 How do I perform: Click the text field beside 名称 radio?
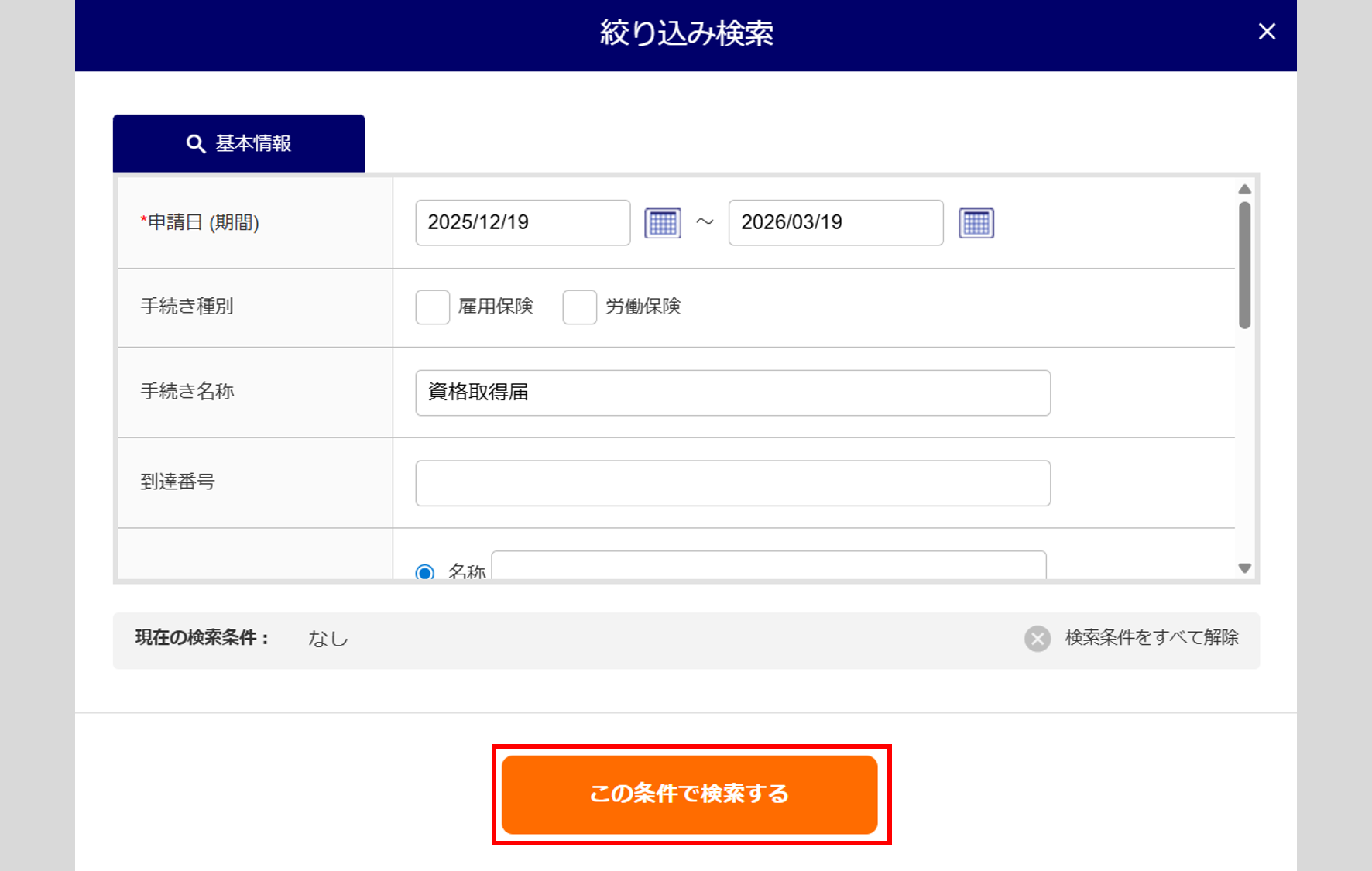pyautogui.click(x=768, y=566)
